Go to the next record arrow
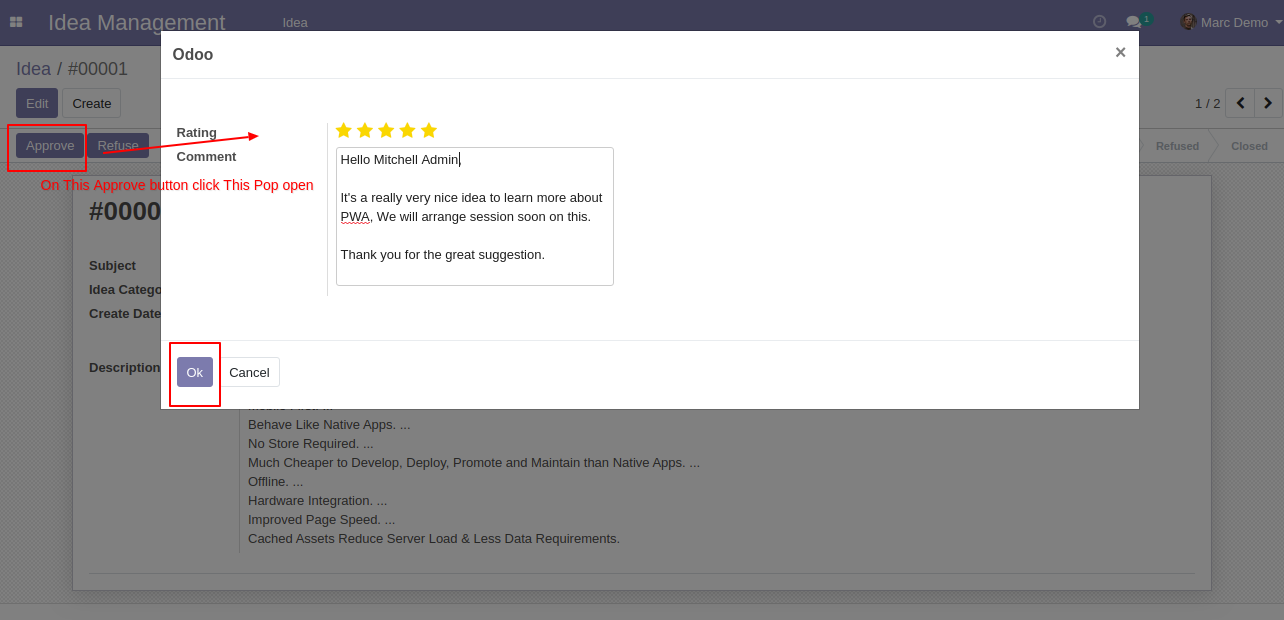The image size is (1284, 620). (x=1268, y=103)
